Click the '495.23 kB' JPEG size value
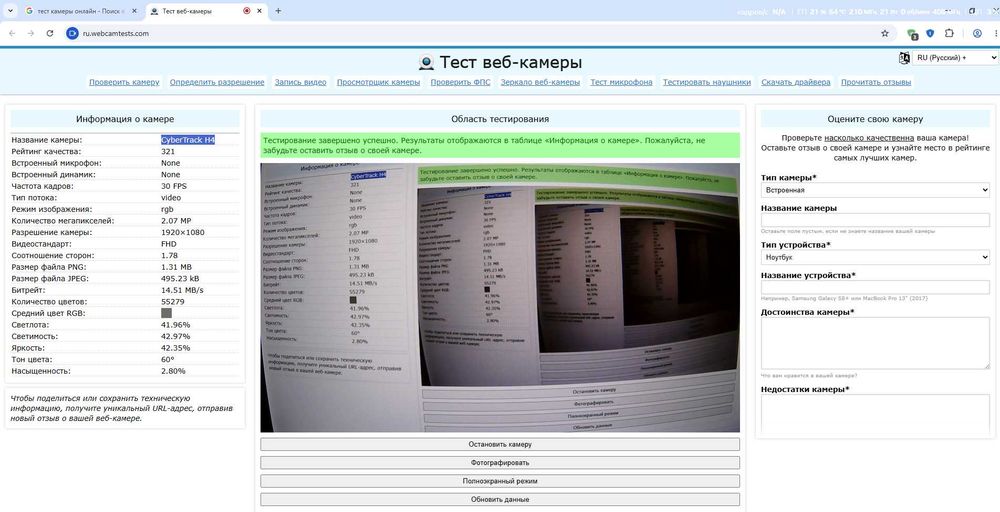1000x512 pixels. pyautogui.click(x=180, y=279)
